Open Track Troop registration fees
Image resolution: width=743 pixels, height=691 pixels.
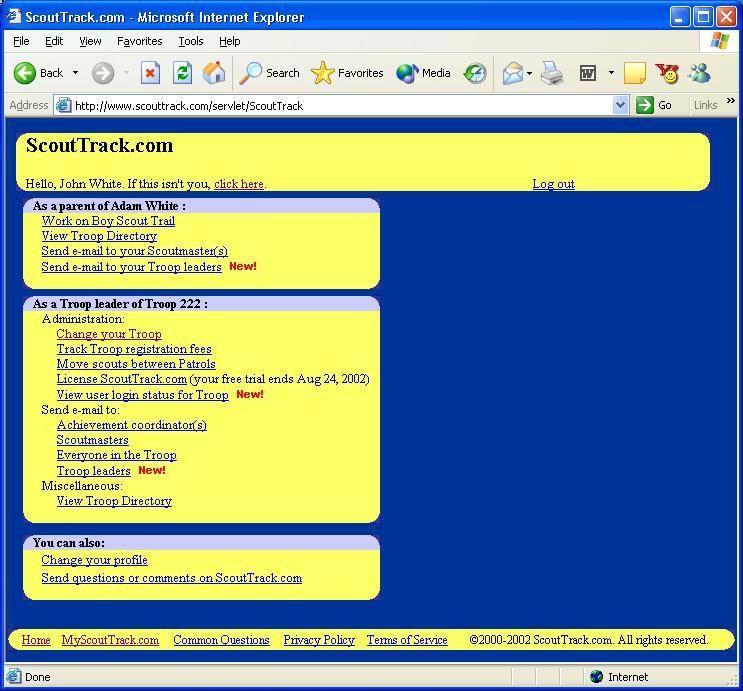pos(134,349)
